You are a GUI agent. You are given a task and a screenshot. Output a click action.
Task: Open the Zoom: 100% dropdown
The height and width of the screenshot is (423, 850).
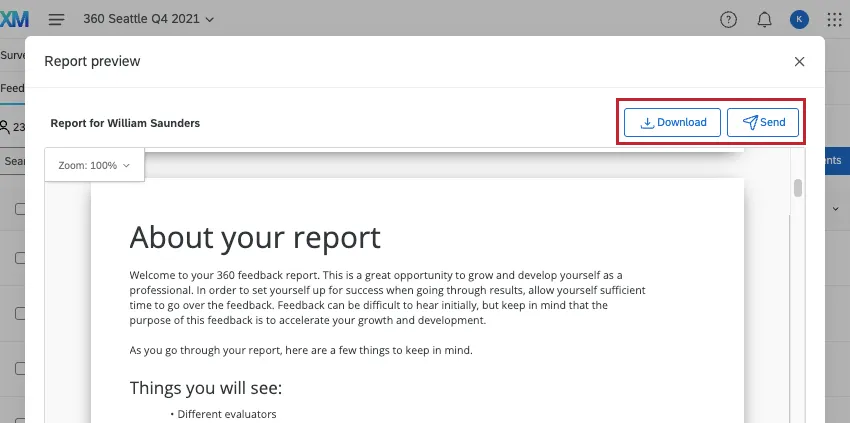[x=94, y=165]
